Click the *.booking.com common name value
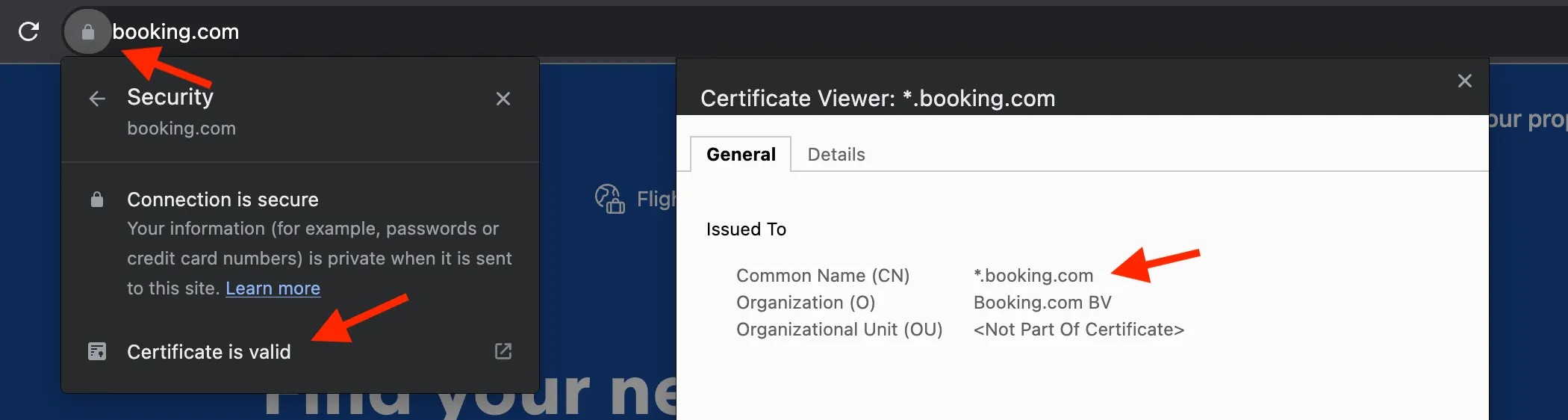Screen dimensions: 1568x420 click(x=1033, y=276)
